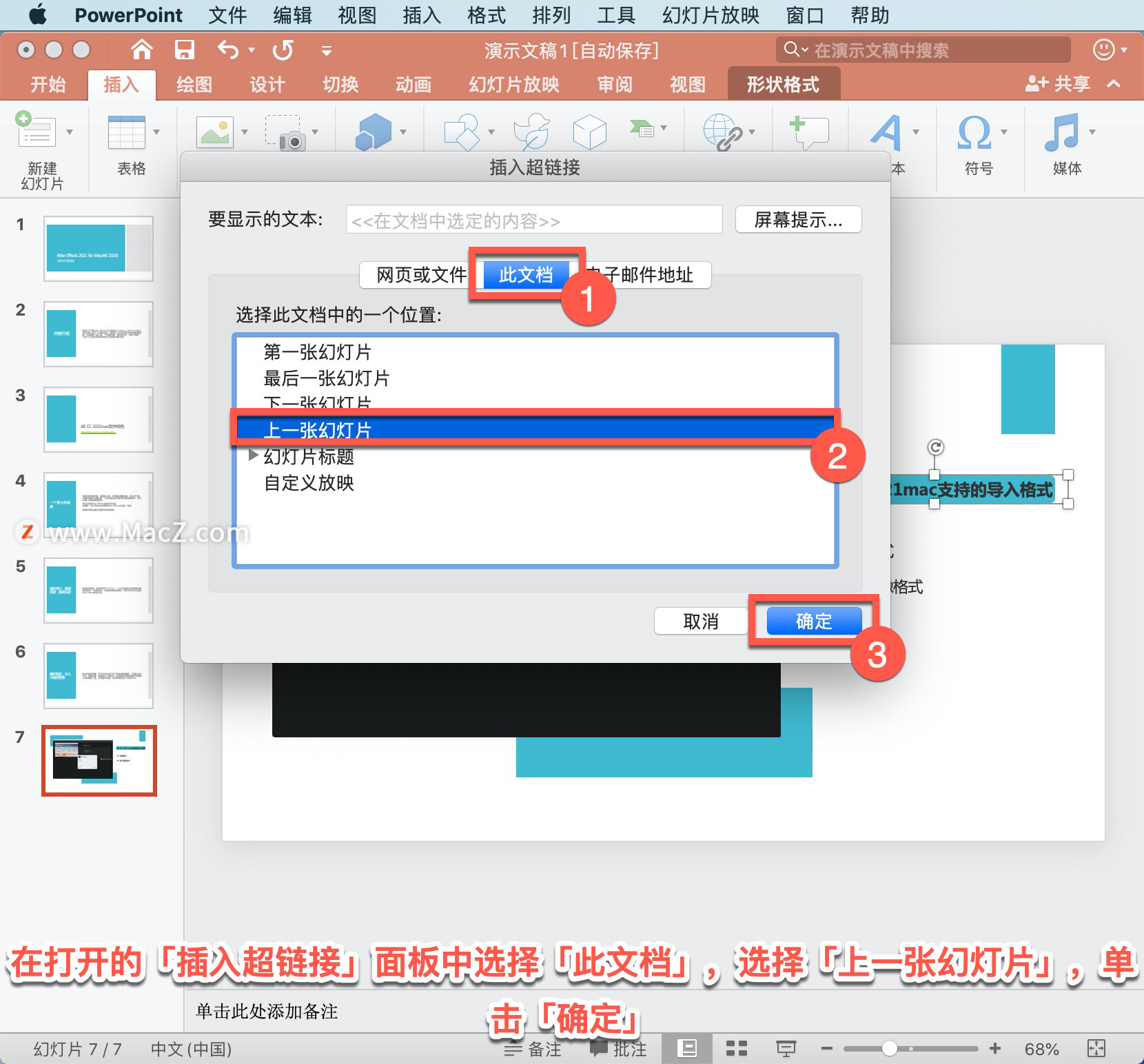Collapse the ribbon with chevron icon
This screenshot has height=1064, width=1144.
tap(1114, 84)
